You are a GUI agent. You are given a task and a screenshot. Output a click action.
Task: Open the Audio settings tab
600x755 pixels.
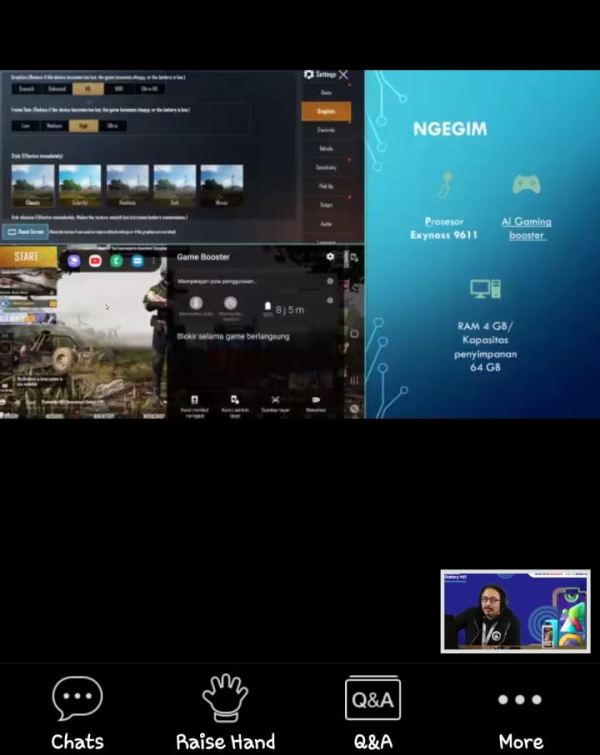[x=326, y=224]
